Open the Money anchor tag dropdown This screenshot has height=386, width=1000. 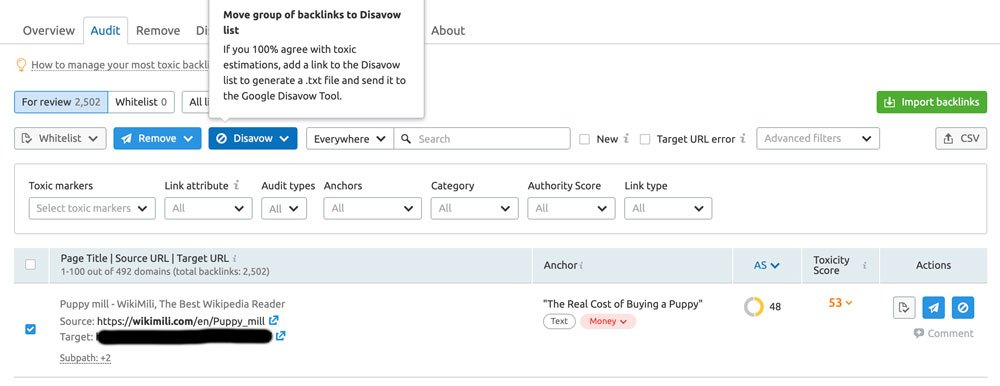tap(608, 321)
